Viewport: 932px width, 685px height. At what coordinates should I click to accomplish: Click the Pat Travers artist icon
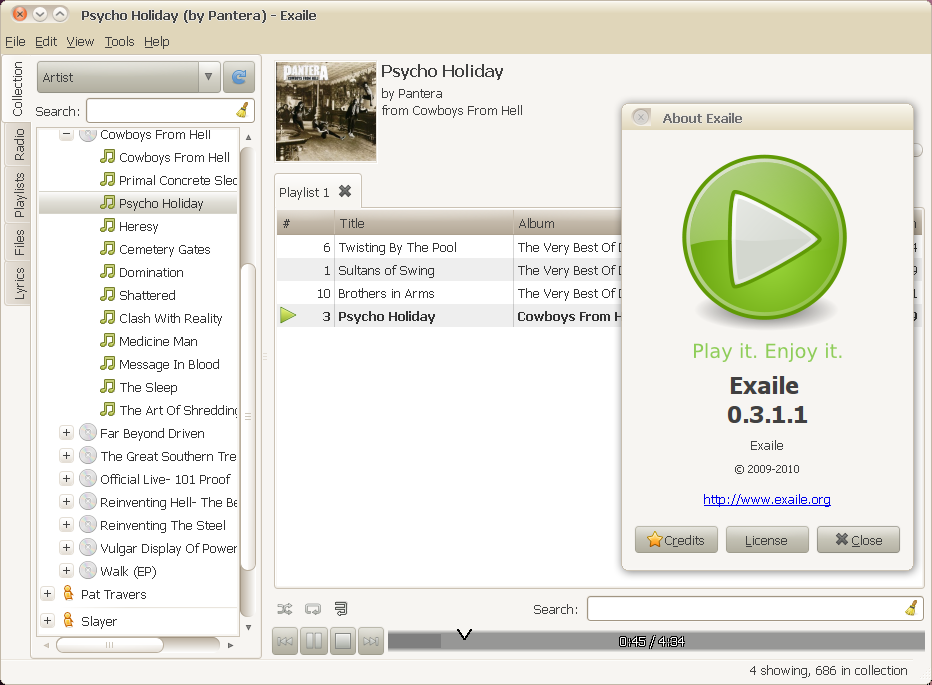click(x=68, y=593)
